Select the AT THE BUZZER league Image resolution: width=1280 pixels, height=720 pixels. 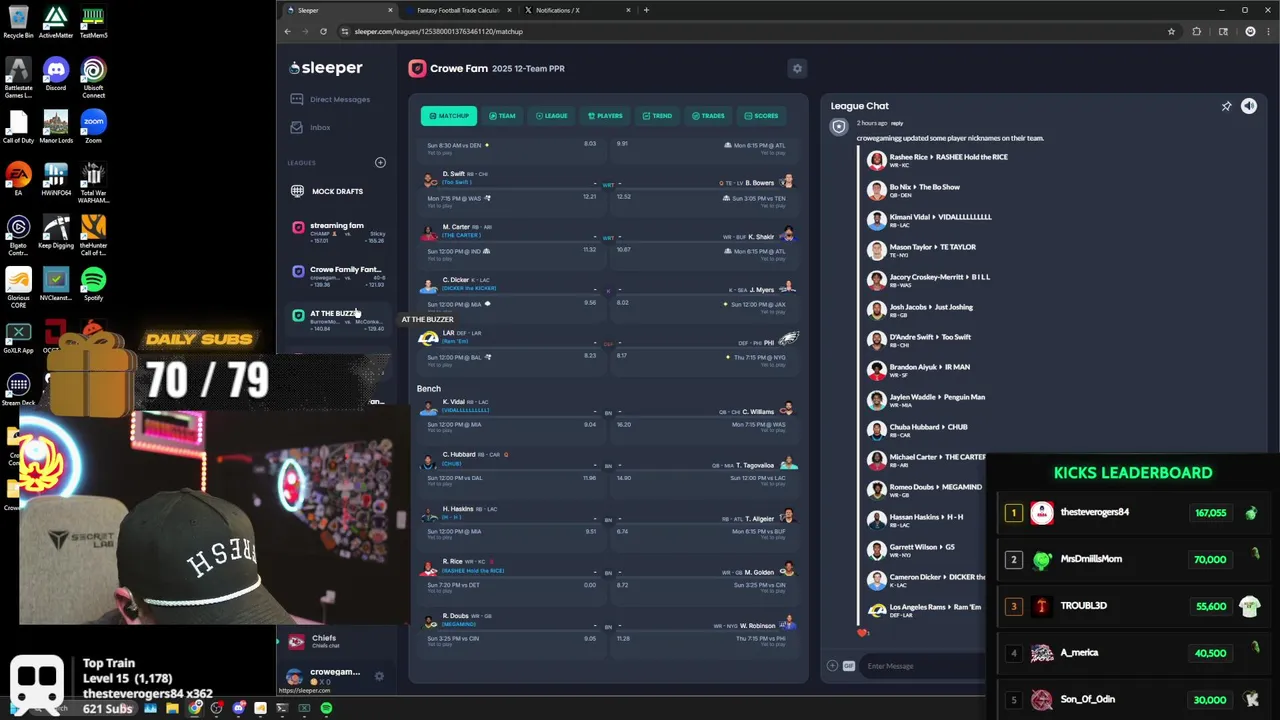pyautogui.click(x=338, y=320)
